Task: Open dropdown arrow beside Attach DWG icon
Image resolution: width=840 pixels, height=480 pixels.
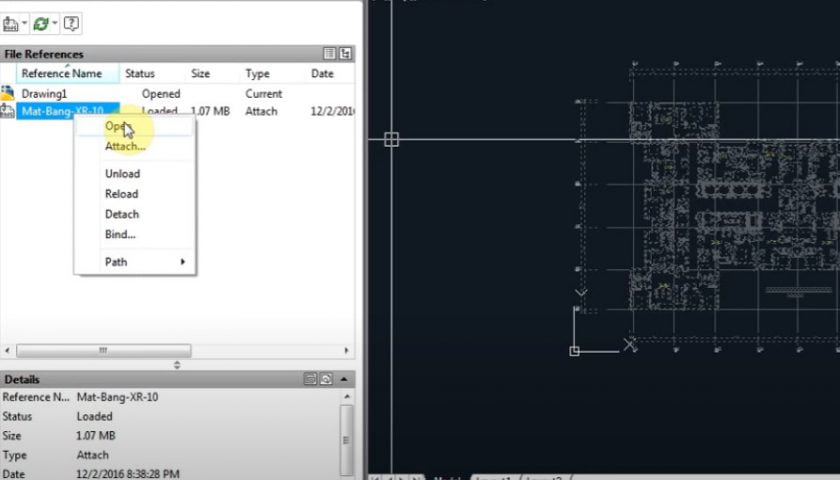Action: click(24, 23)
